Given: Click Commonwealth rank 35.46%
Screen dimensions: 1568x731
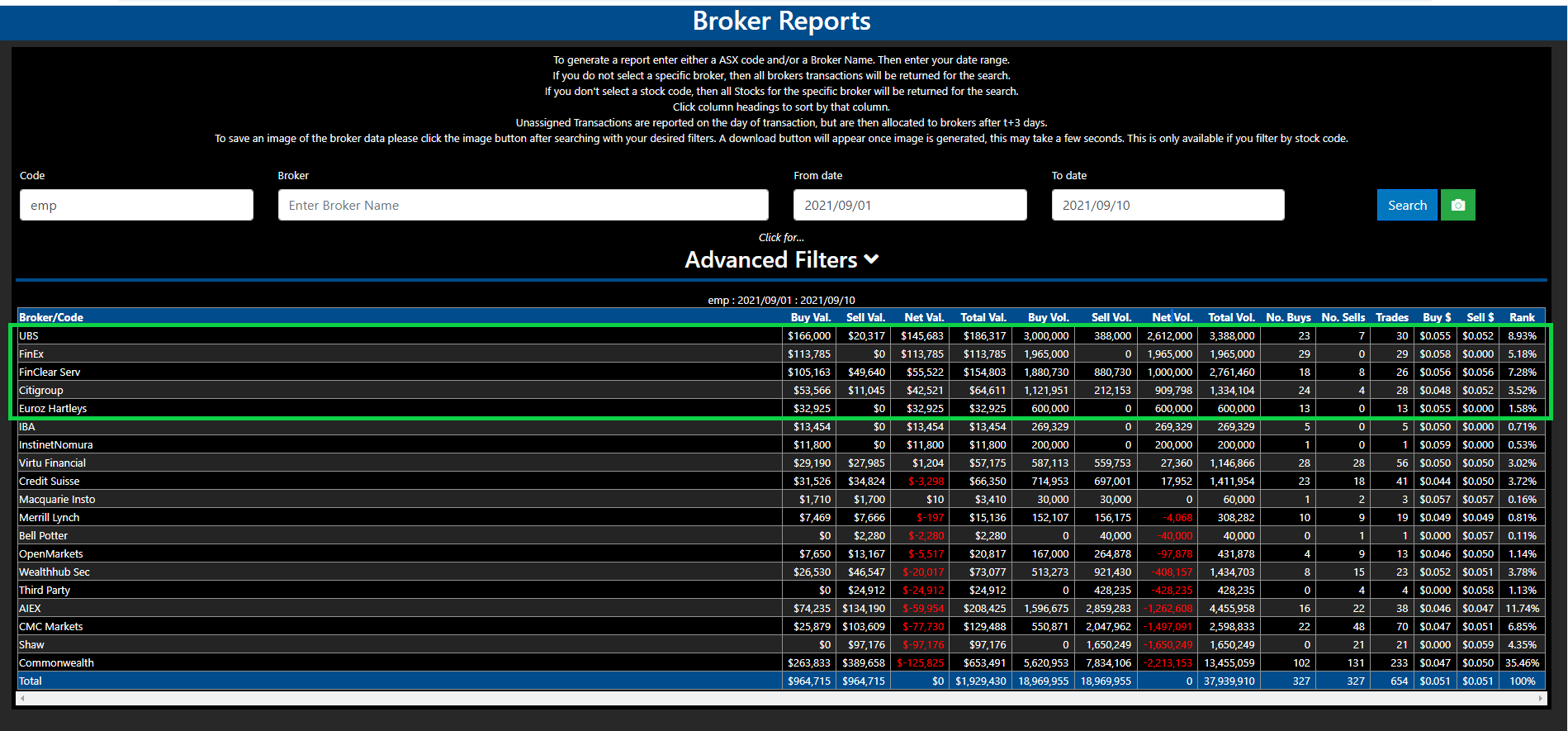Looking at the screenshot, I should [x=1522, y=662].
